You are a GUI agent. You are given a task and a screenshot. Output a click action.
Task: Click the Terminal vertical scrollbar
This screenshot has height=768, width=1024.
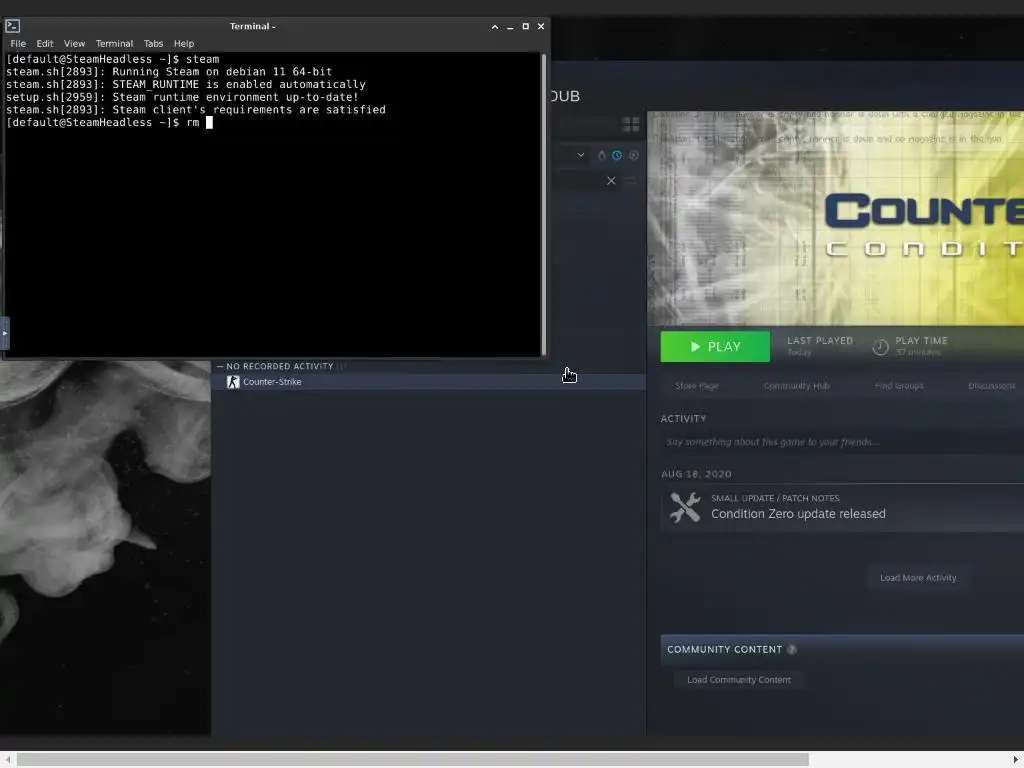(543, 204)
